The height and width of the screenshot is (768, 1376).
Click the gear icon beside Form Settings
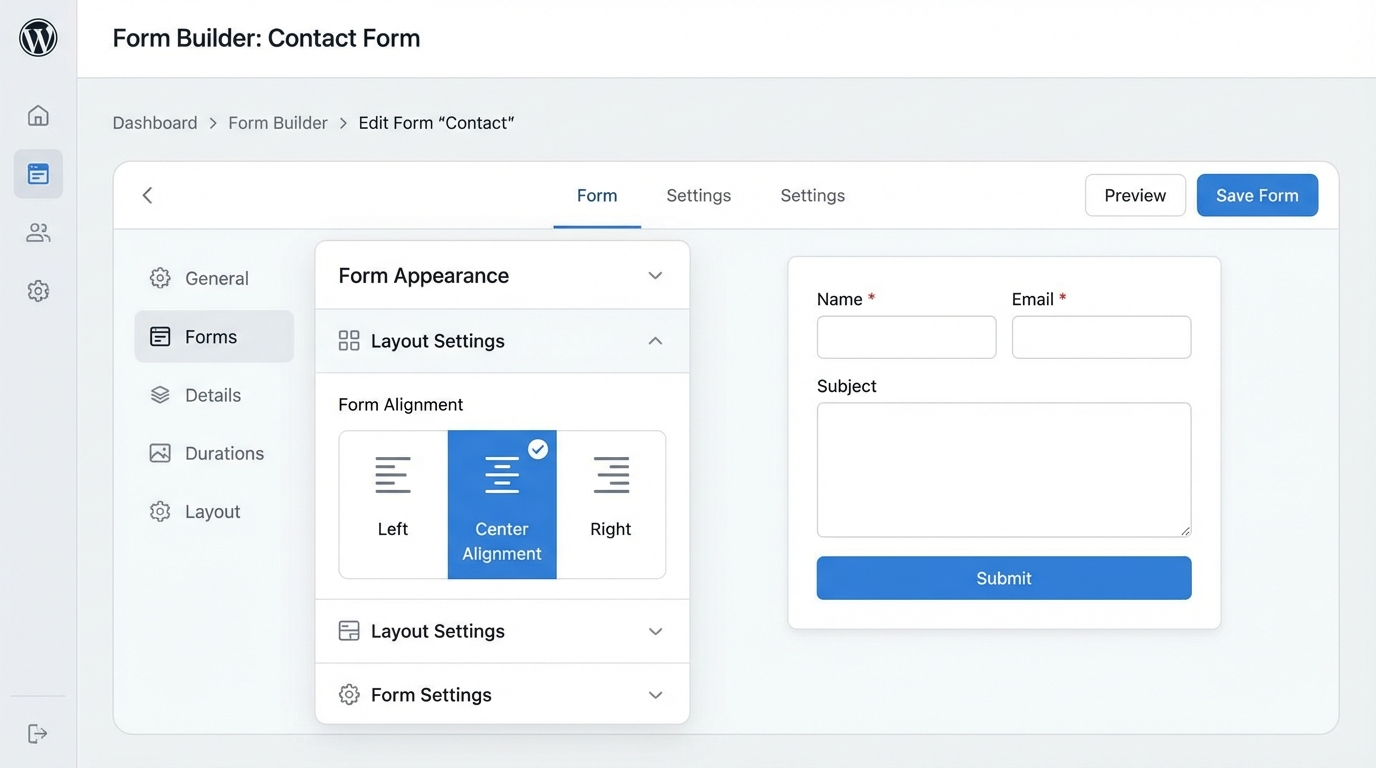coord(348,694)
